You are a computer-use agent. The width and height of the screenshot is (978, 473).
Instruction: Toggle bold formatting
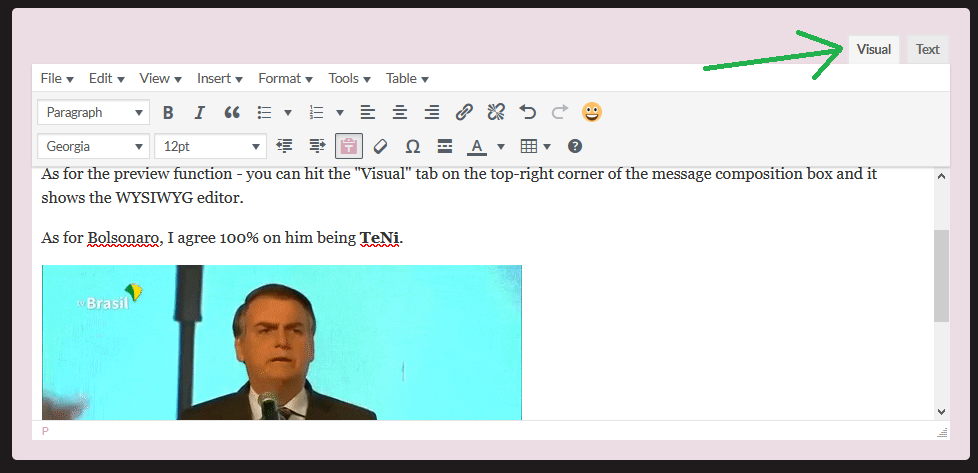[168, 113]
